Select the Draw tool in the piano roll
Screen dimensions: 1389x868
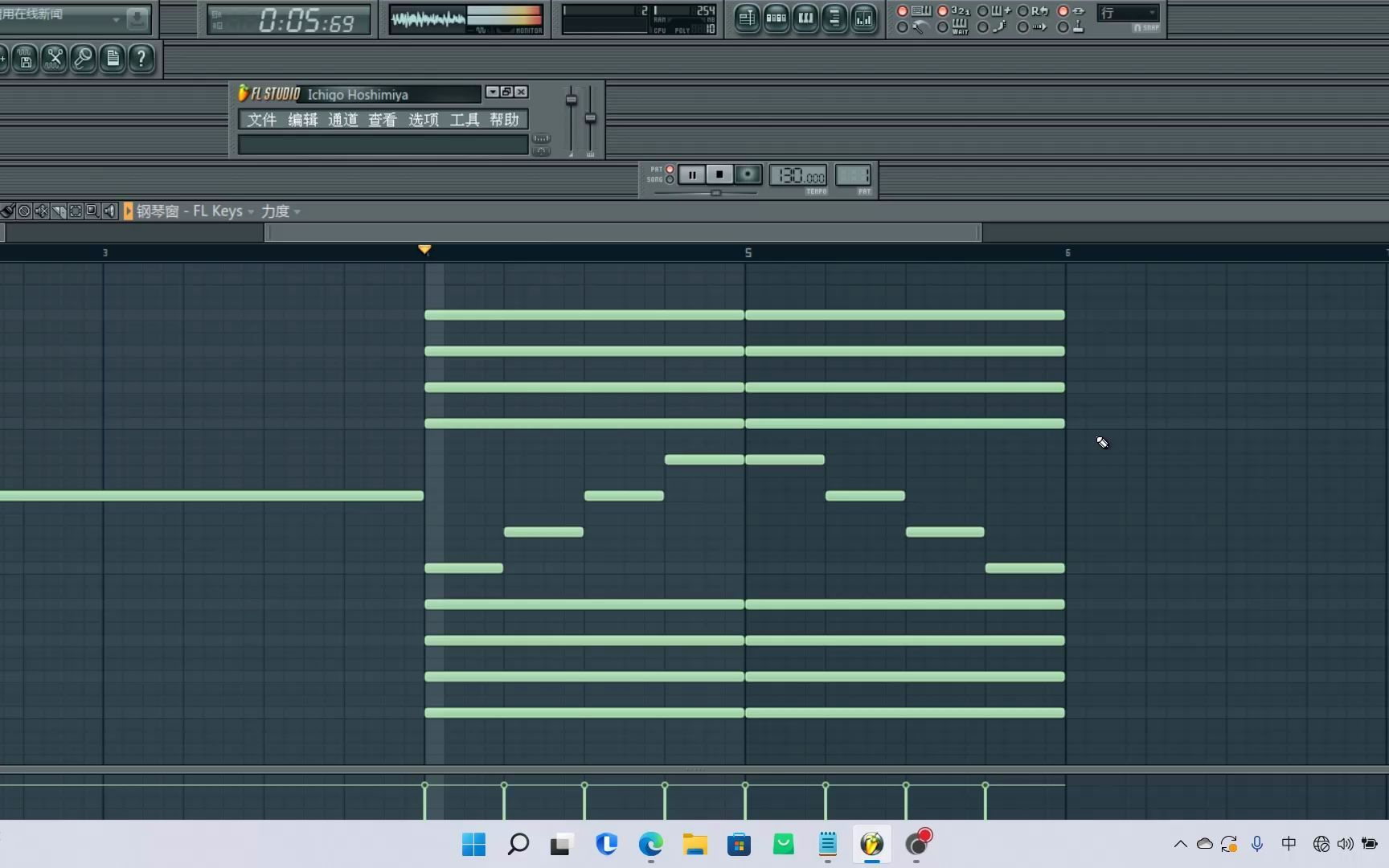pos(6,211)
